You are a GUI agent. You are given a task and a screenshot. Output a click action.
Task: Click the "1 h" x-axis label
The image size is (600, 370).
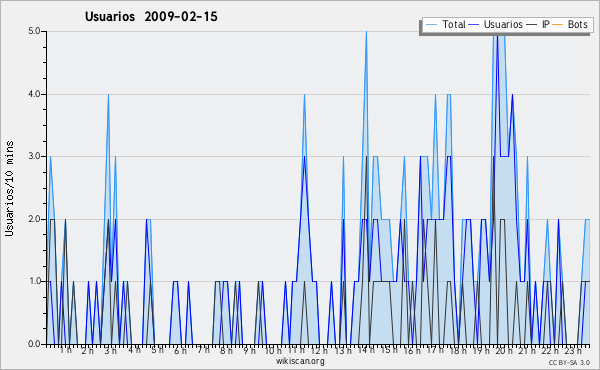tap(66, 350)
